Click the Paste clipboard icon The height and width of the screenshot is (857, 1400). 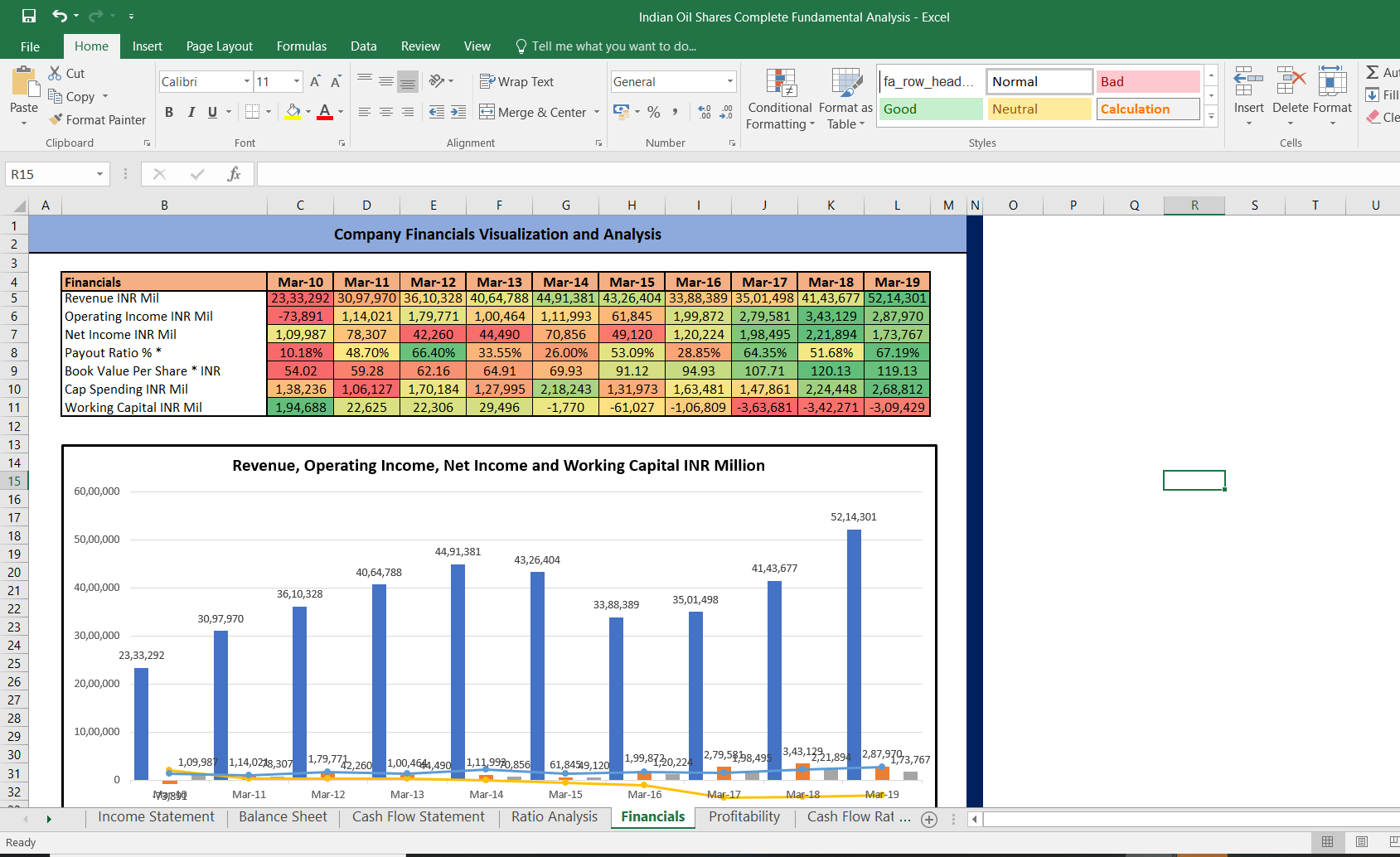click(x=24, y=83)
